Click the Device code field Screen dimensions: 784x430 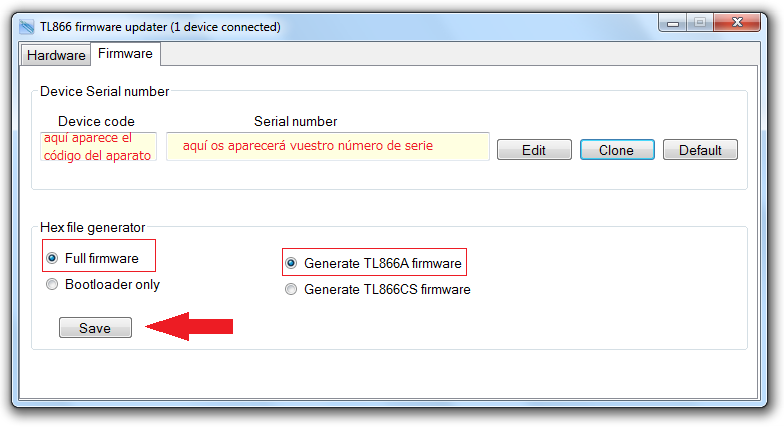pos(98,146)
